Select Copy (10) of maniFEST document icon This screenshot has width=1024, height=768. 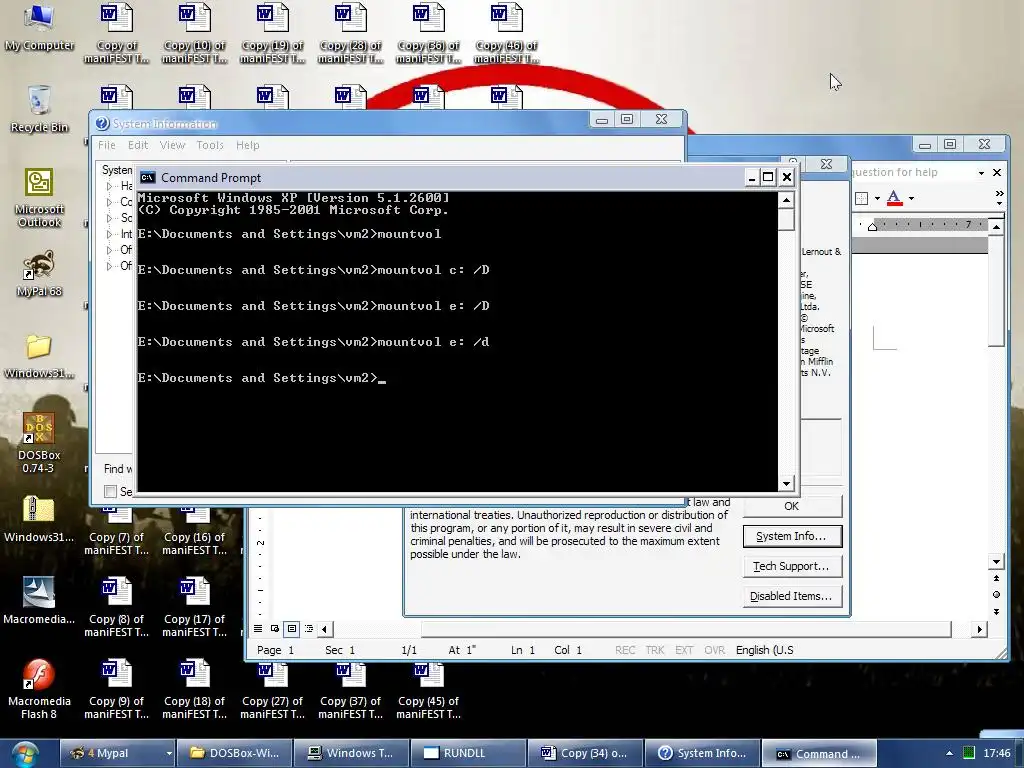coord(195,33)
